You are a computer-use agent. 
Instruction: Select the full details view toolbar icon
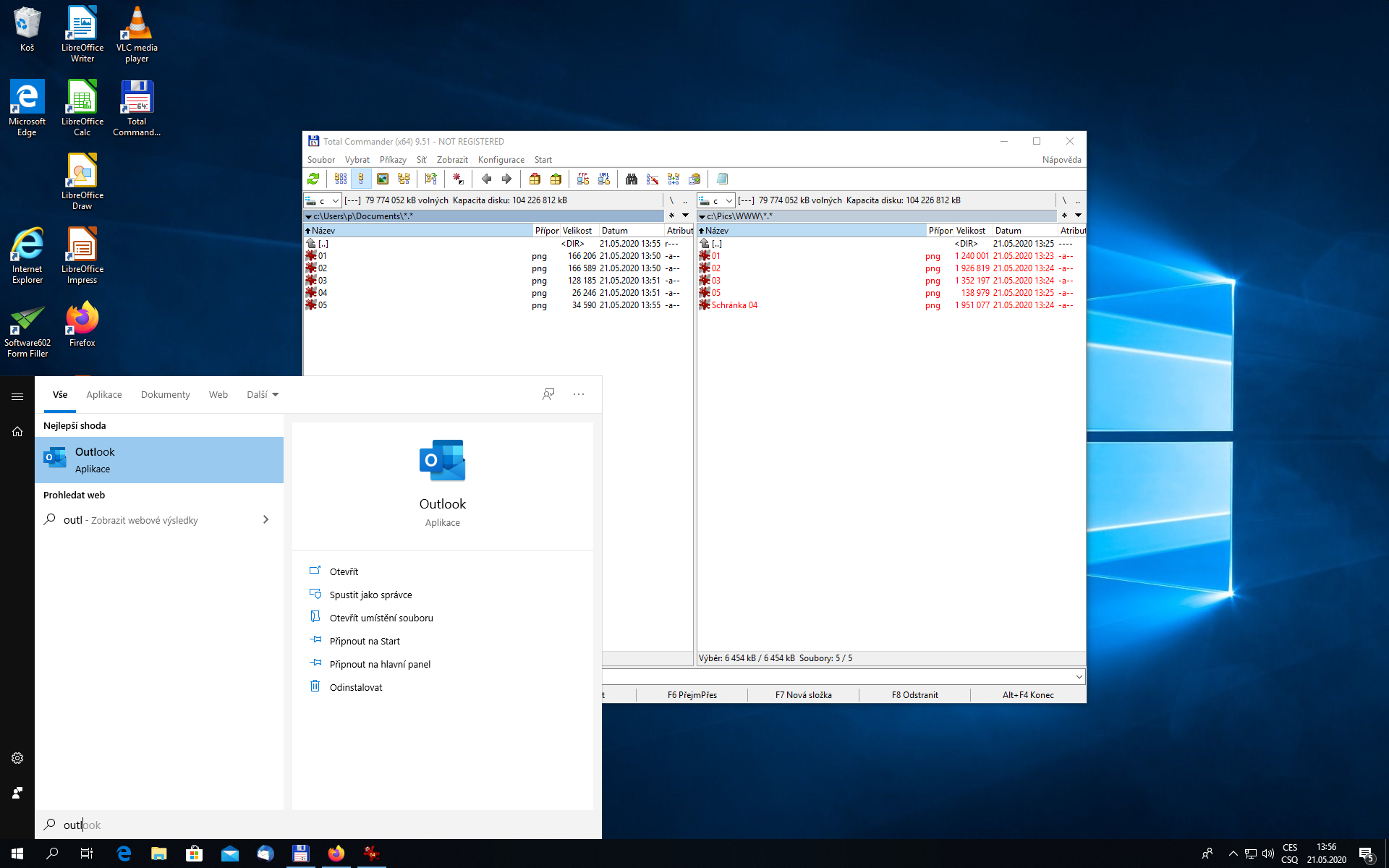(361, 179)
